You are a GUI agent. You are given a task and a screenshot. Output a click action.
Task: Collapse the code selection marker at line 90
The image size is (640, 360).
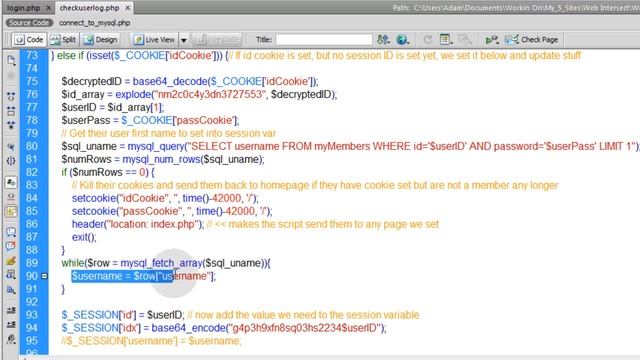tap(44, 276)
